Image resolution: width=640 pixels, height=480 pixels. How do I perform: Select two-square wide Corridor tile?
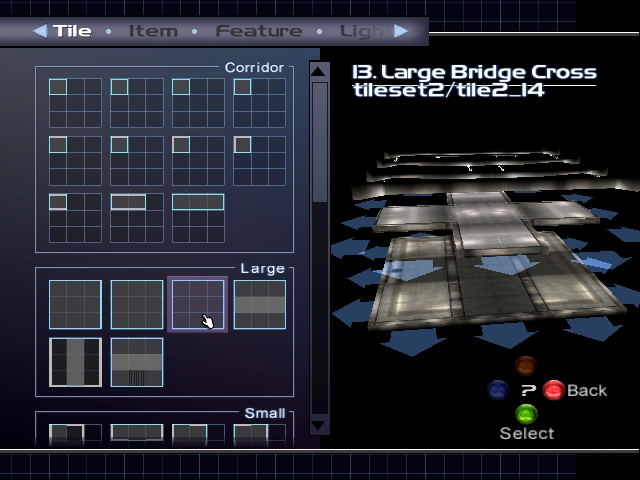click(x=137, y=218)
